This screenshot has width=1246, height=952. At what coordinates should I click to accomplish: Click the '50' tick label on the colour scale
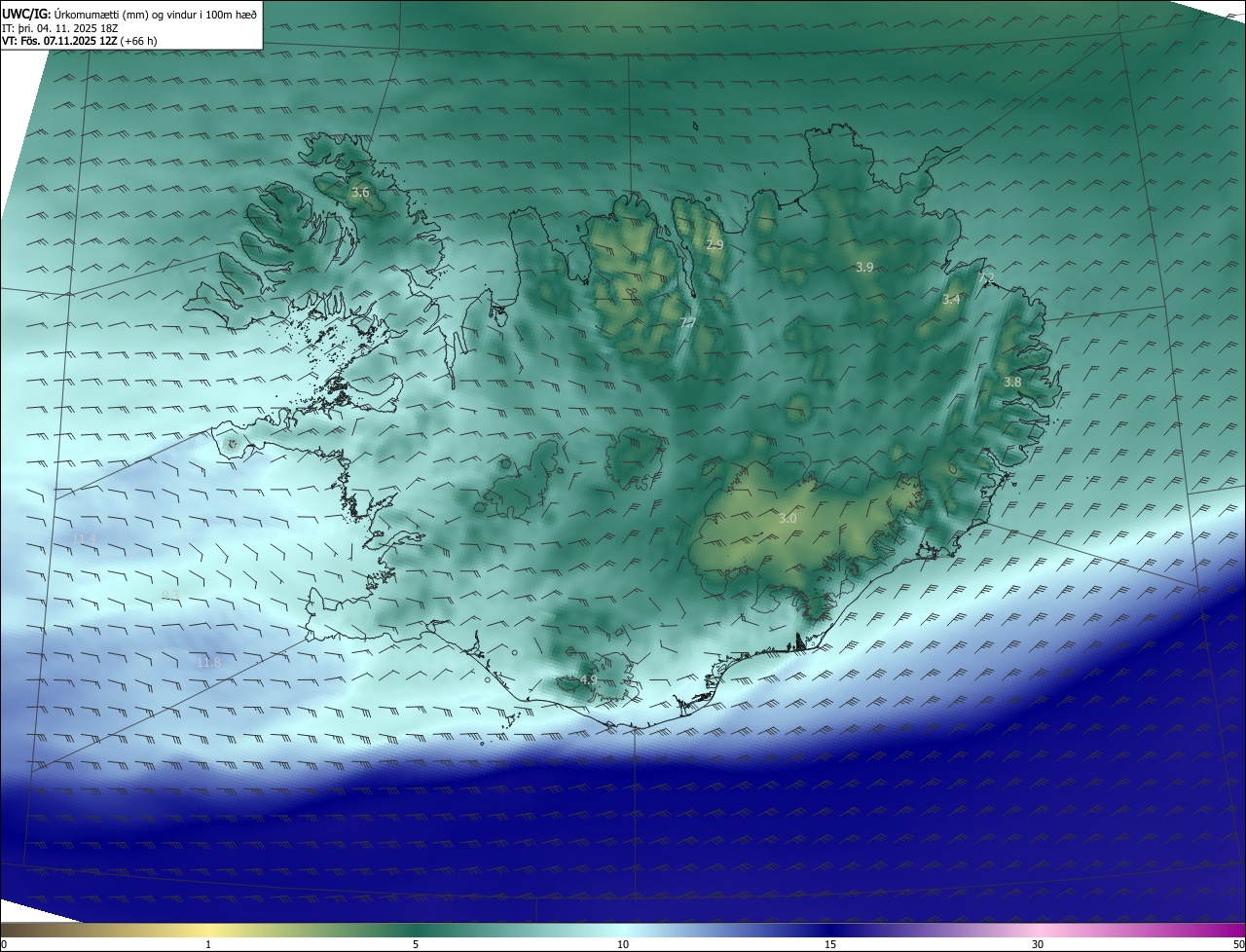(1238, 944)
